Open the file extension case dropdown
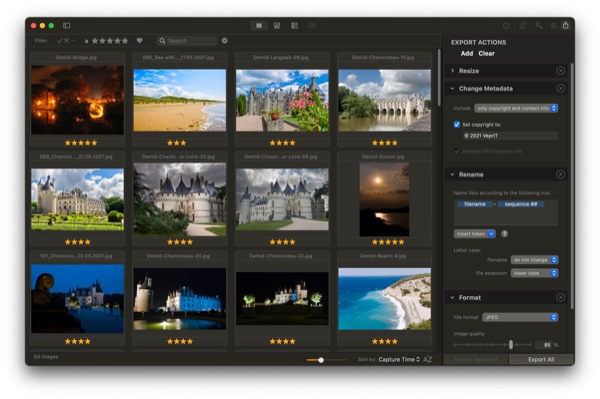Screen dimensions: 600x399 535,273
